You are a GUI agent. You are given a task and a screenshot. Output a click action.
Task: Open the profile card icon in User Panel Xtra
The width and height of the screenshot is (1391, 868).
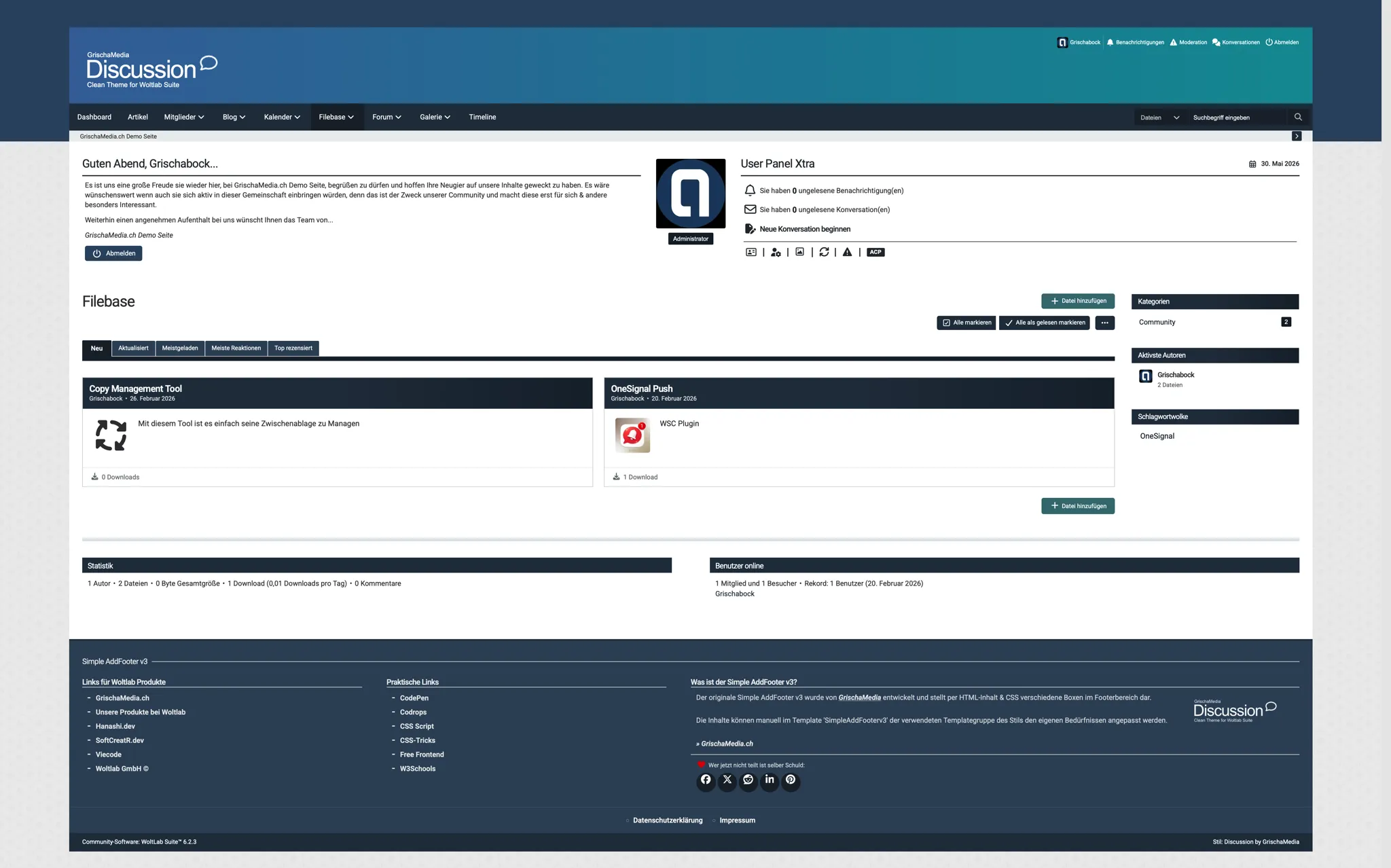751,252
